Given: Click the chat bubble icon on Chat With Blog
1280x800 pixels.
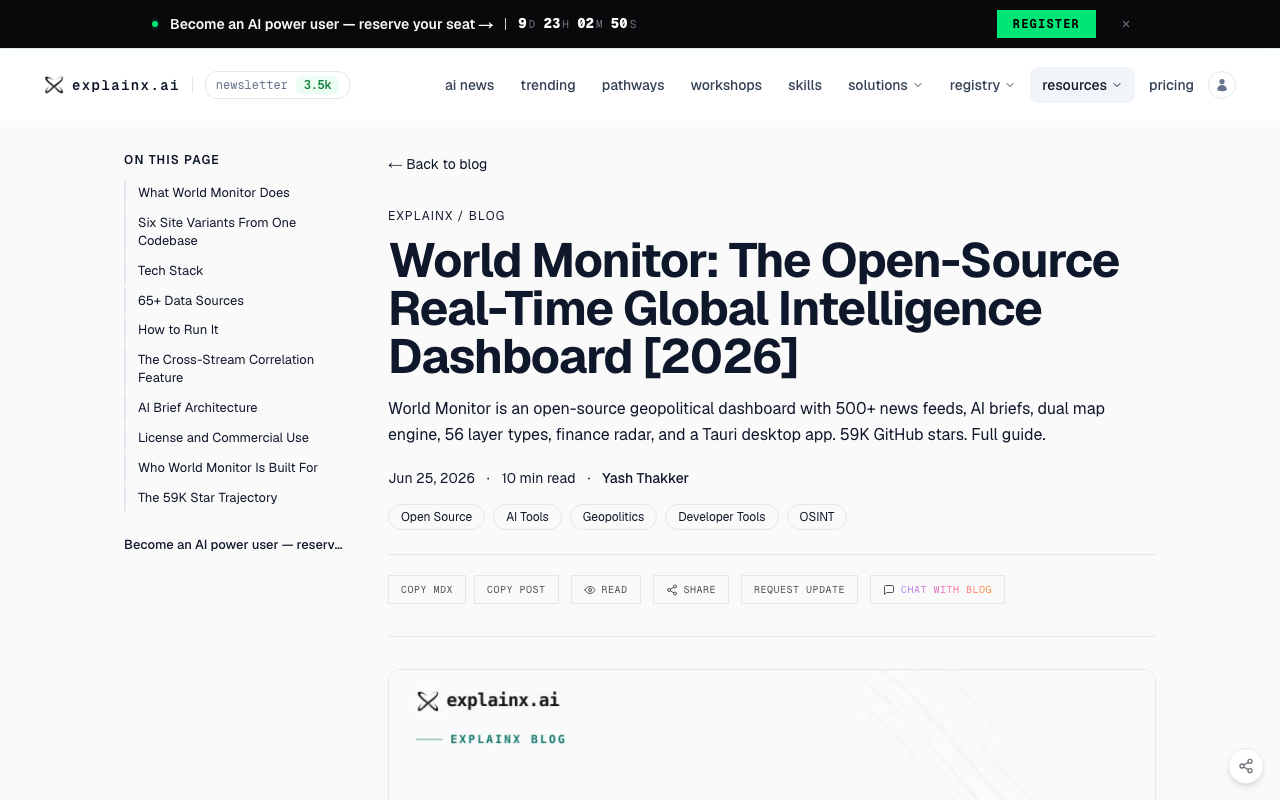Looking at the screenshot, I should [x=889, y=590].
